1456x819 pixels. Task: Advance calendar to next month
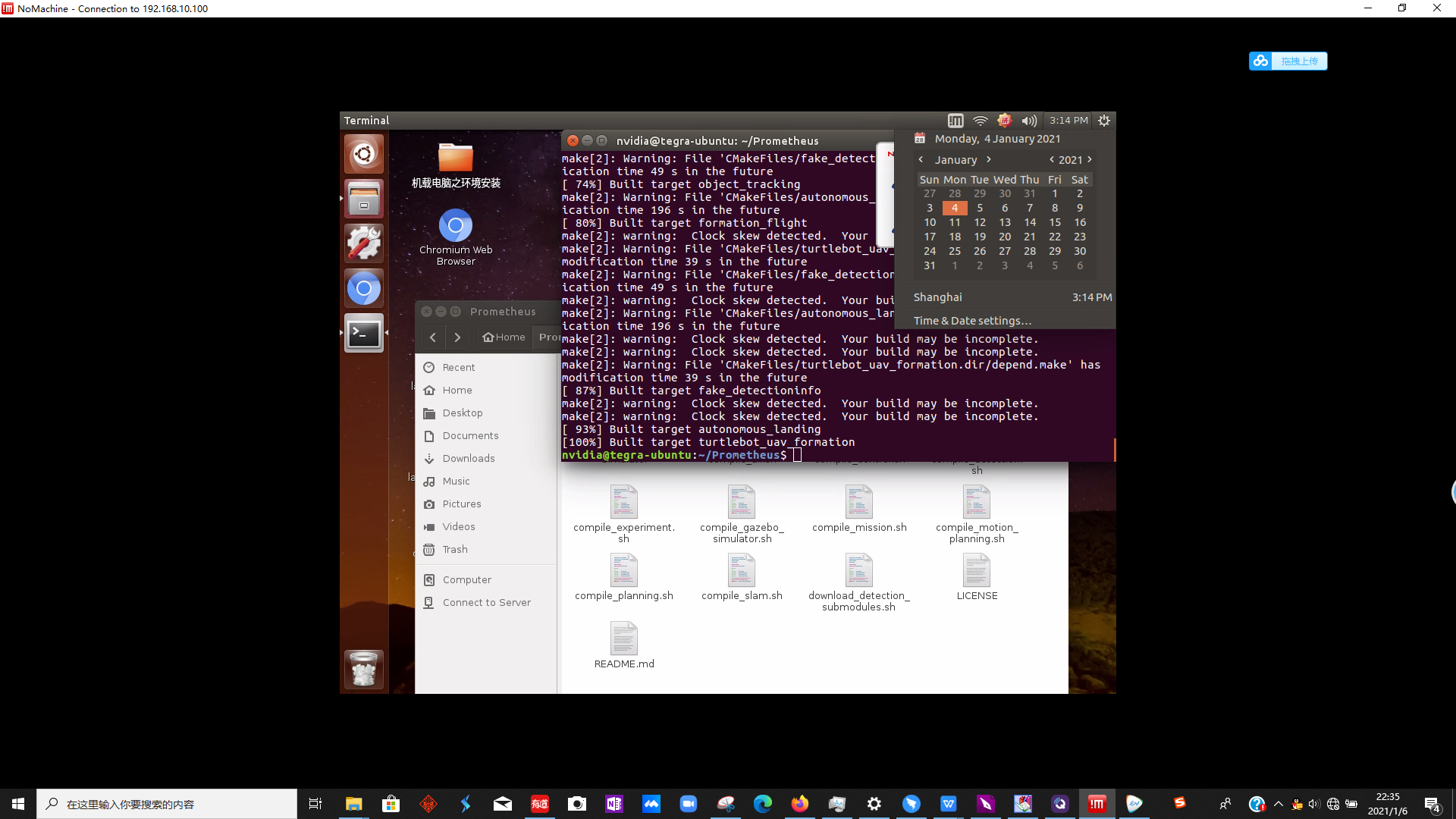tap(989, 160)
